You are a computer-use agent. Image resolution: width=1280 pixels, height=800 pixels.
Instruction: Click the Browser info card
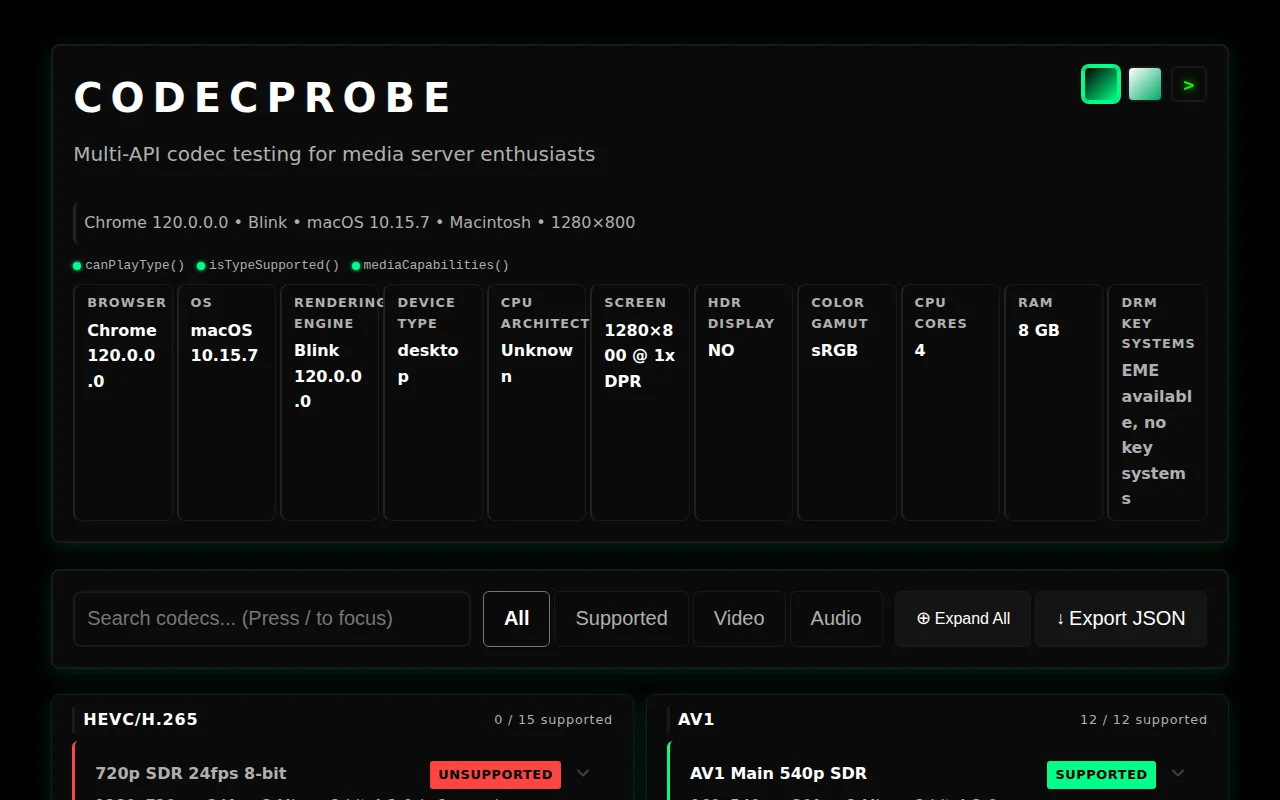[123, 402]
